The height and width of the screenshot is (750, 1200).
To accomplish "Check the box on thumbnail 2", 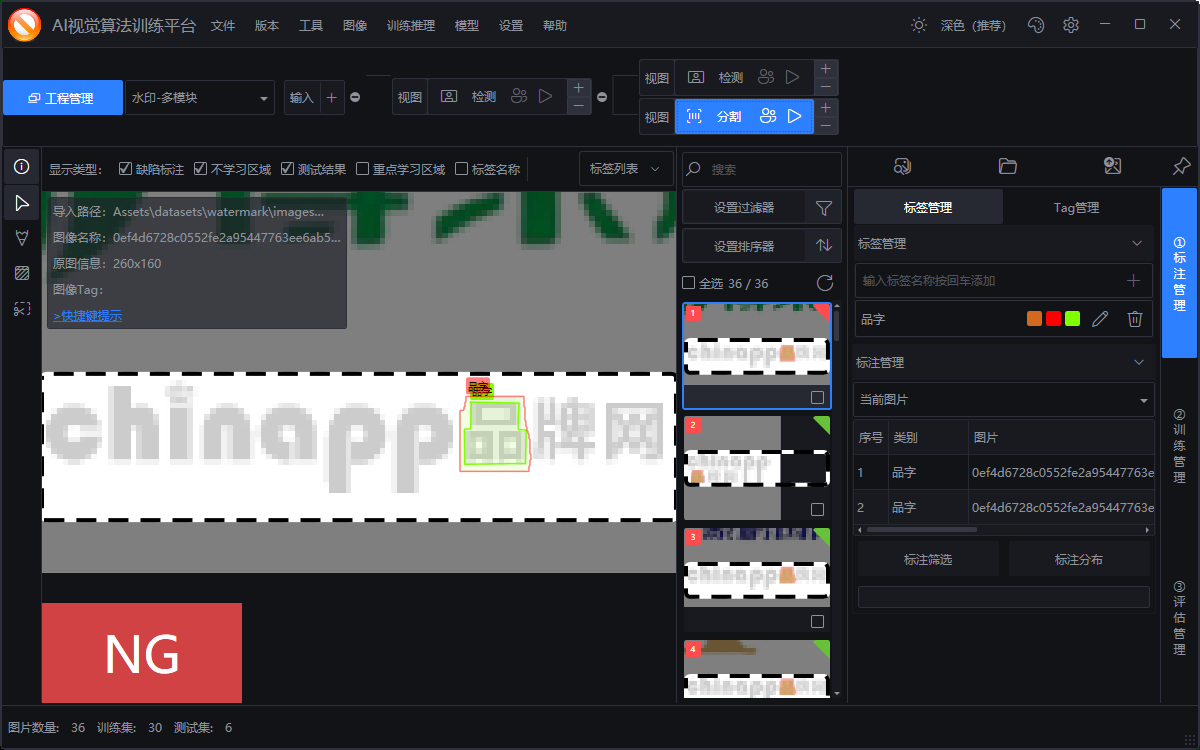I will coord(817,509).
